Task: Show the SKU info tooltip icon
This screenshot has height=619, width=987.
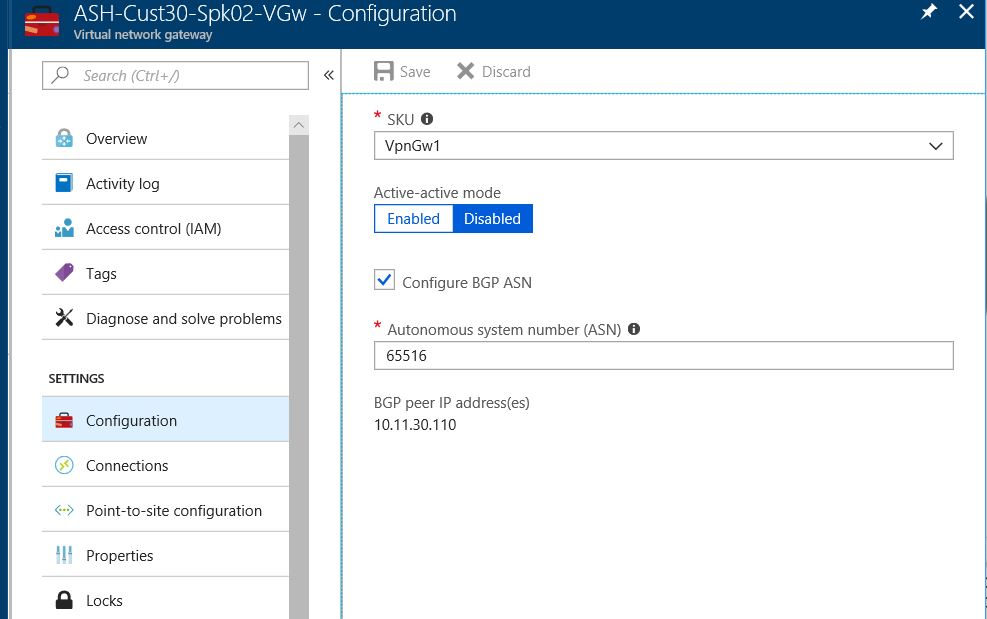Action: 427,119
